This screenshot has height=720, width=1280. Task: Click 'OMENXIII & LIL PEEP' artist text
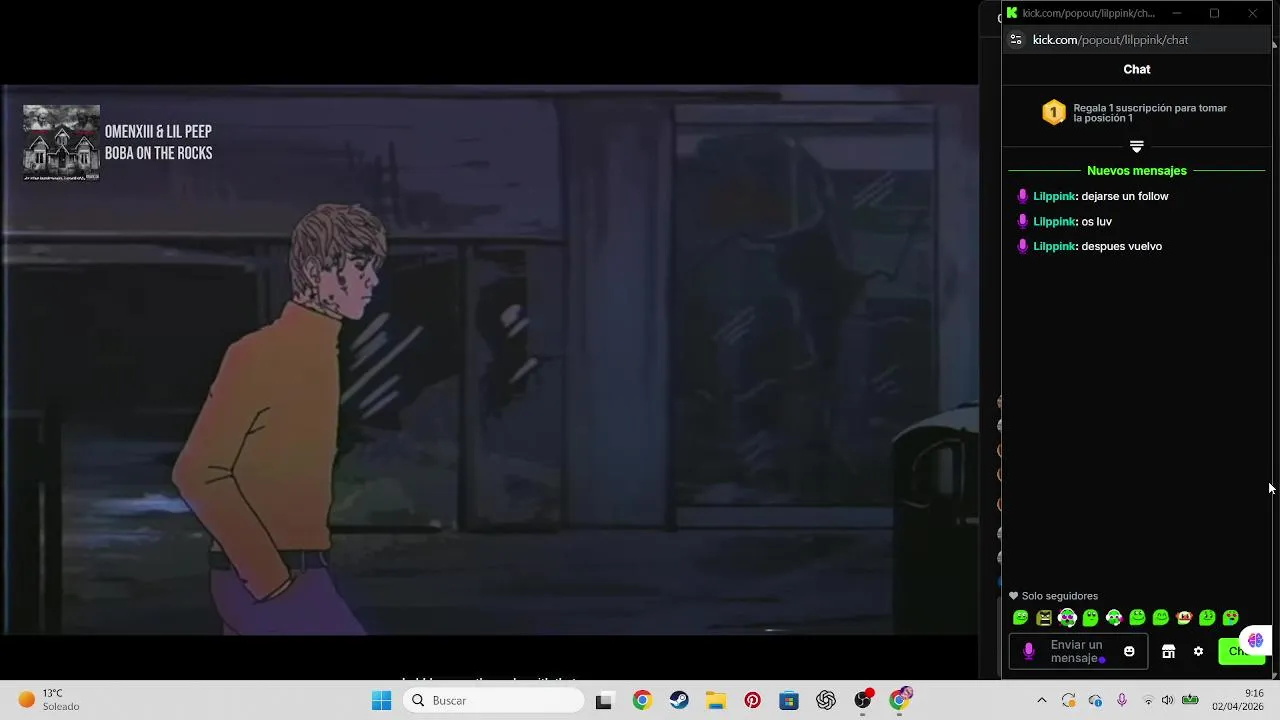158,132
